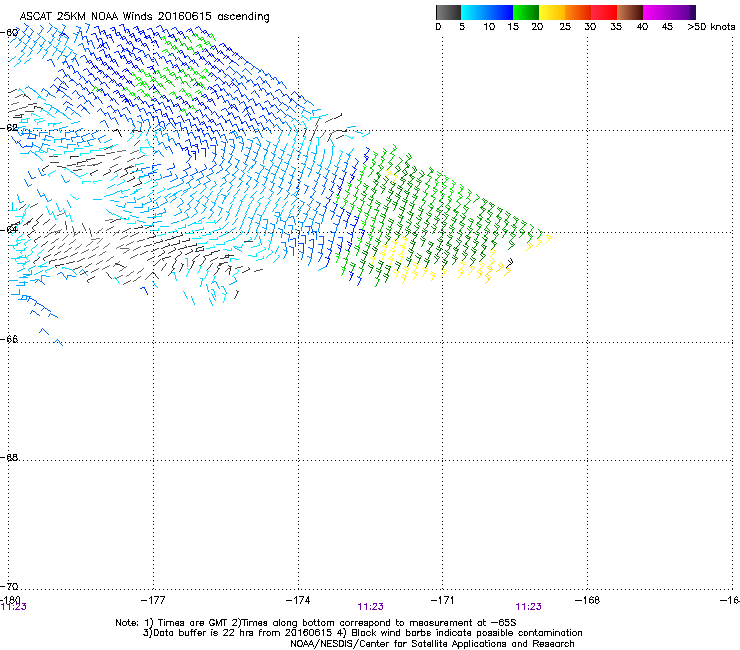Click the '45' value under the color scale

(667, 27)
